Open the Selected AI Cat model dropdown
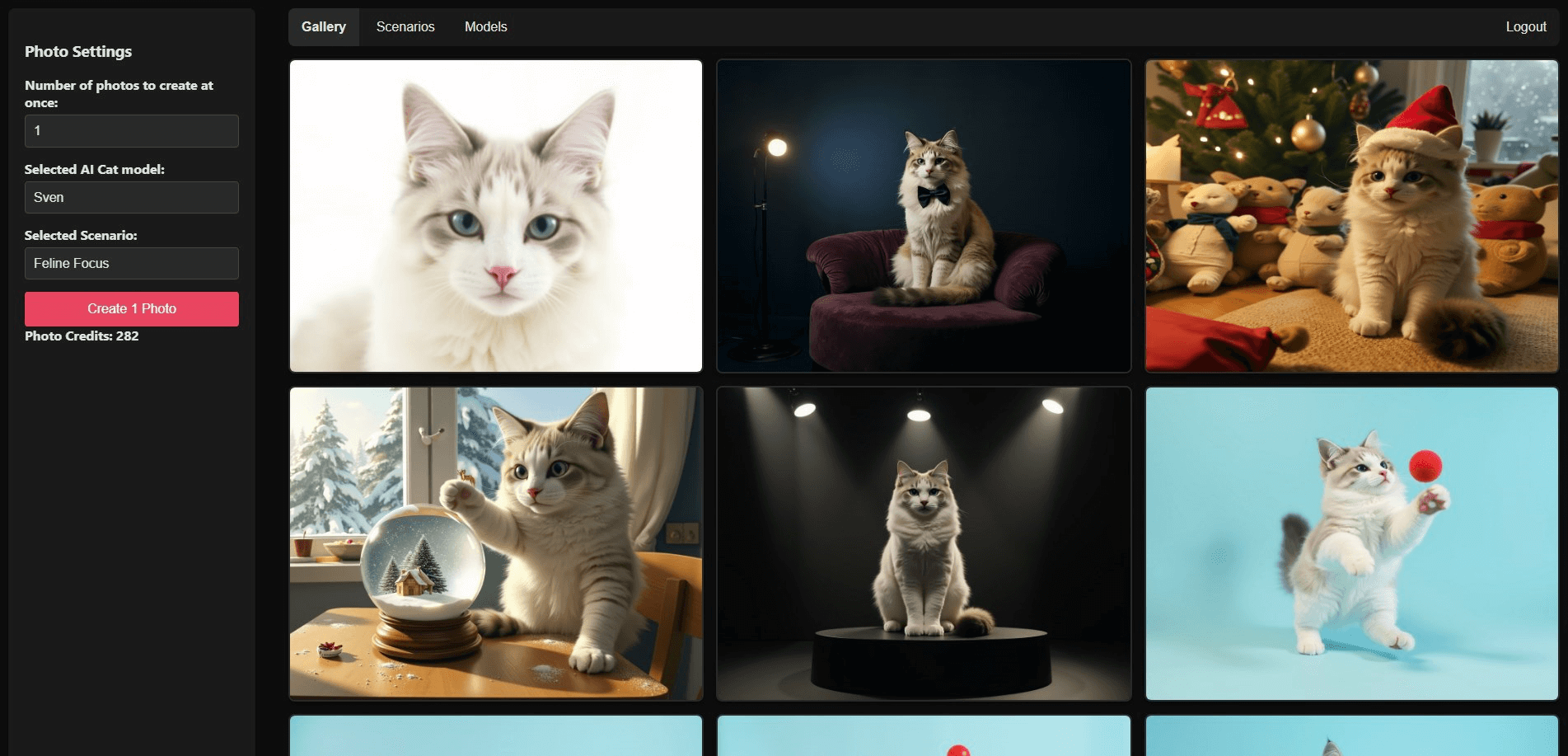The image size is (1568, 756). [x=131, y=197]
